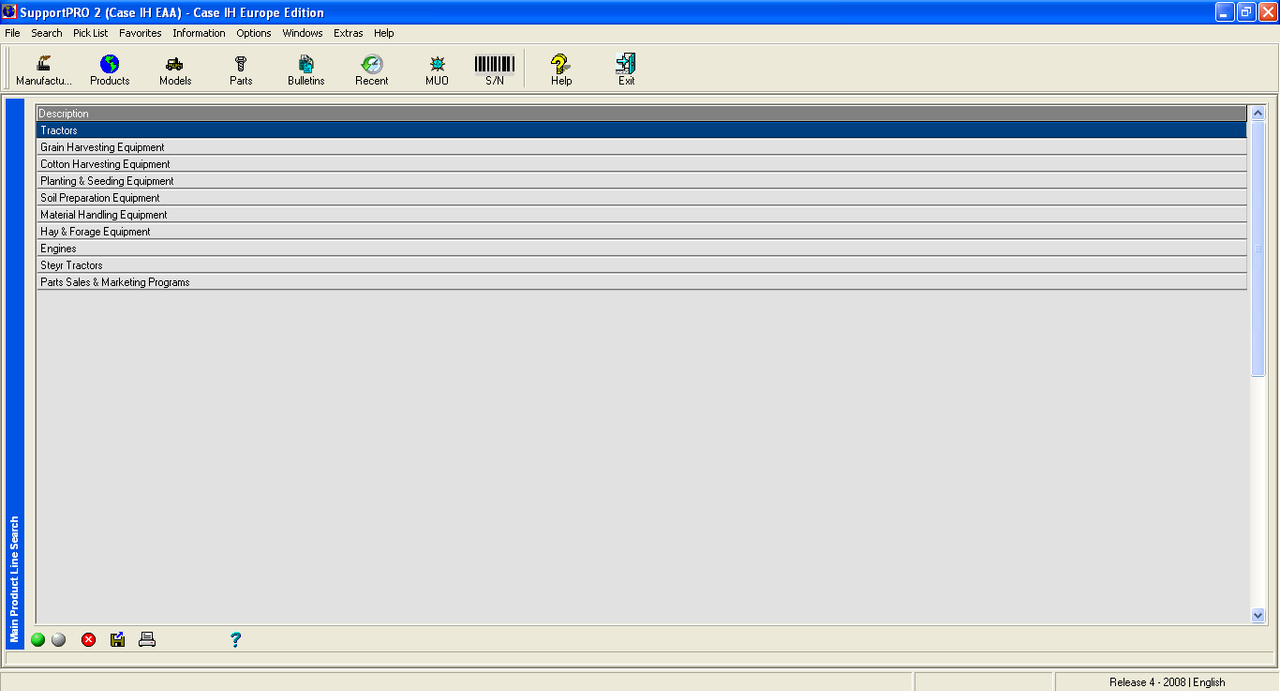Open the Options menu
This screenshot has height=691, width=1280.
click(254, 33)
